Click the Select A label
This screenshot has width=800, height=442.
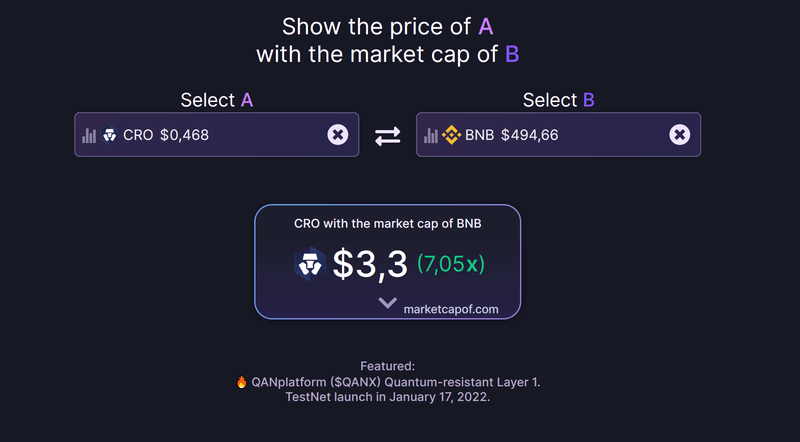coord(216,100)
